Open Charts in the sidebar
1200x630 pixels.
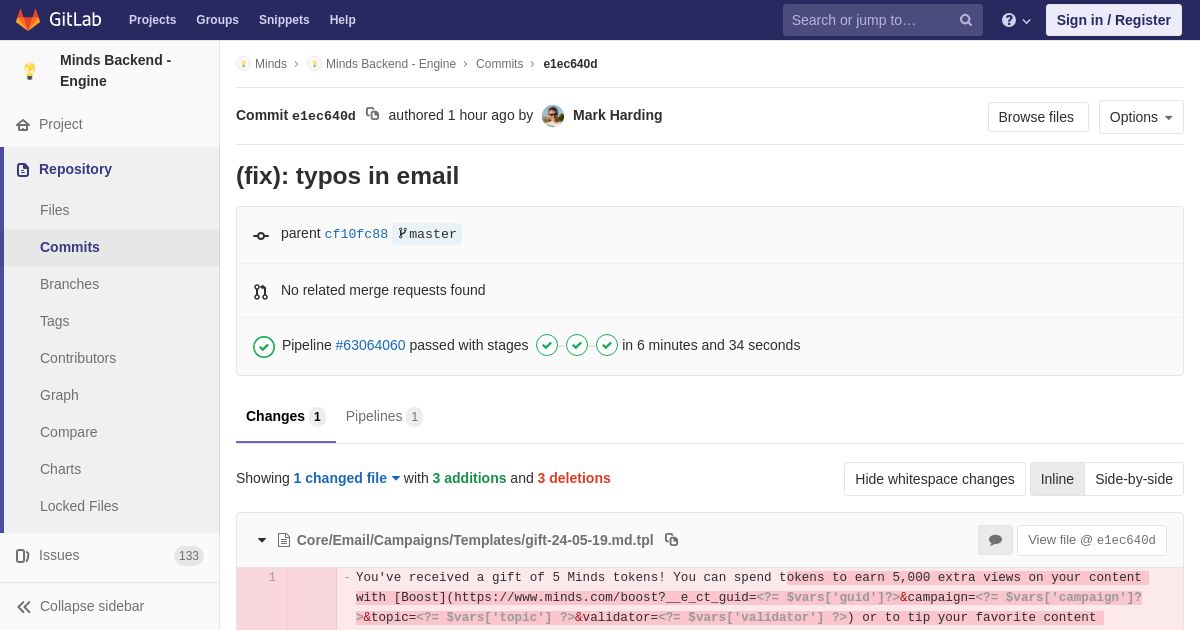coord(110,469)
